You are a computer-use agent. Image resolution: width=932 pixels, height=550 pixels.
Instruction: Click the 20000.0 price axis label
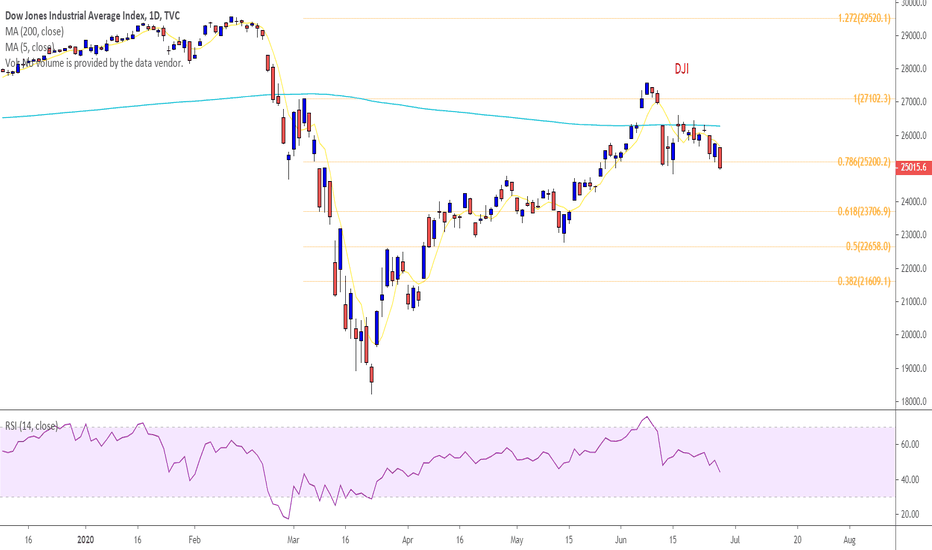[x=914, y=335]
